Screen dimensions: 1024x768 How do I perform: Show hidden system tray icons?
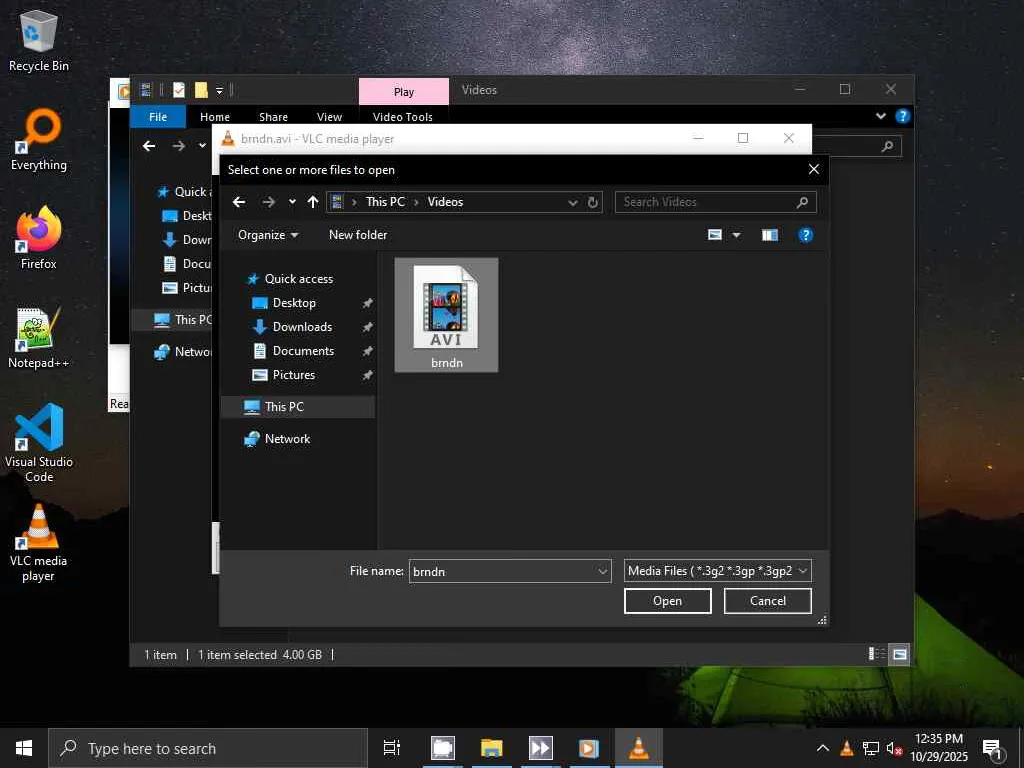tap(823, 748)
